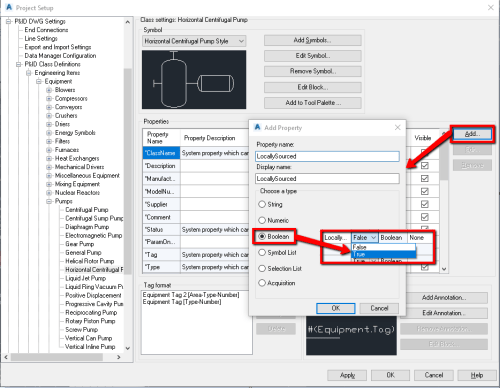Click Apply in Project Setup
This screenshot has height=388, width=500.
[347, 375]
